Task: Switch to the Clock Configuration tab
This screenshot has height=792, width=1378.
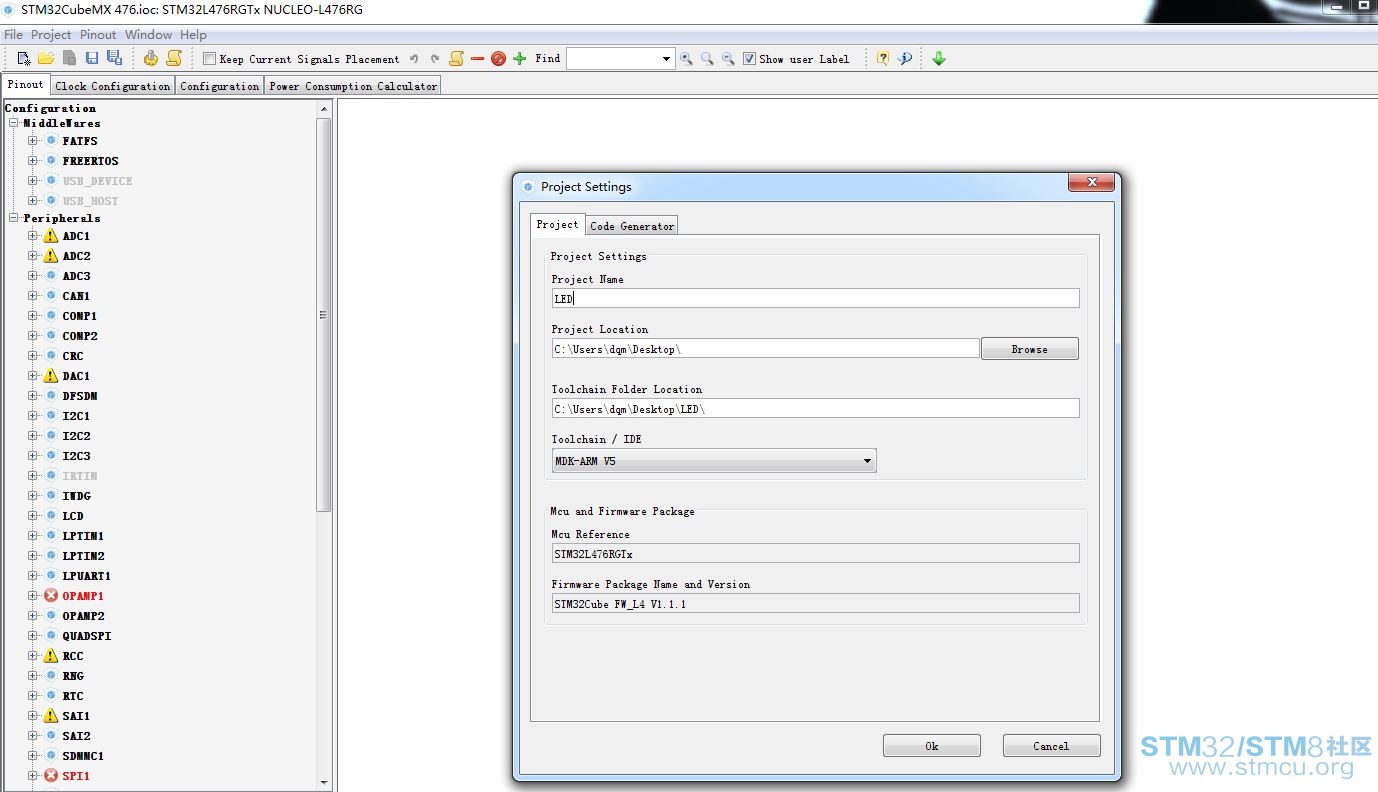Action: [113, 86]
